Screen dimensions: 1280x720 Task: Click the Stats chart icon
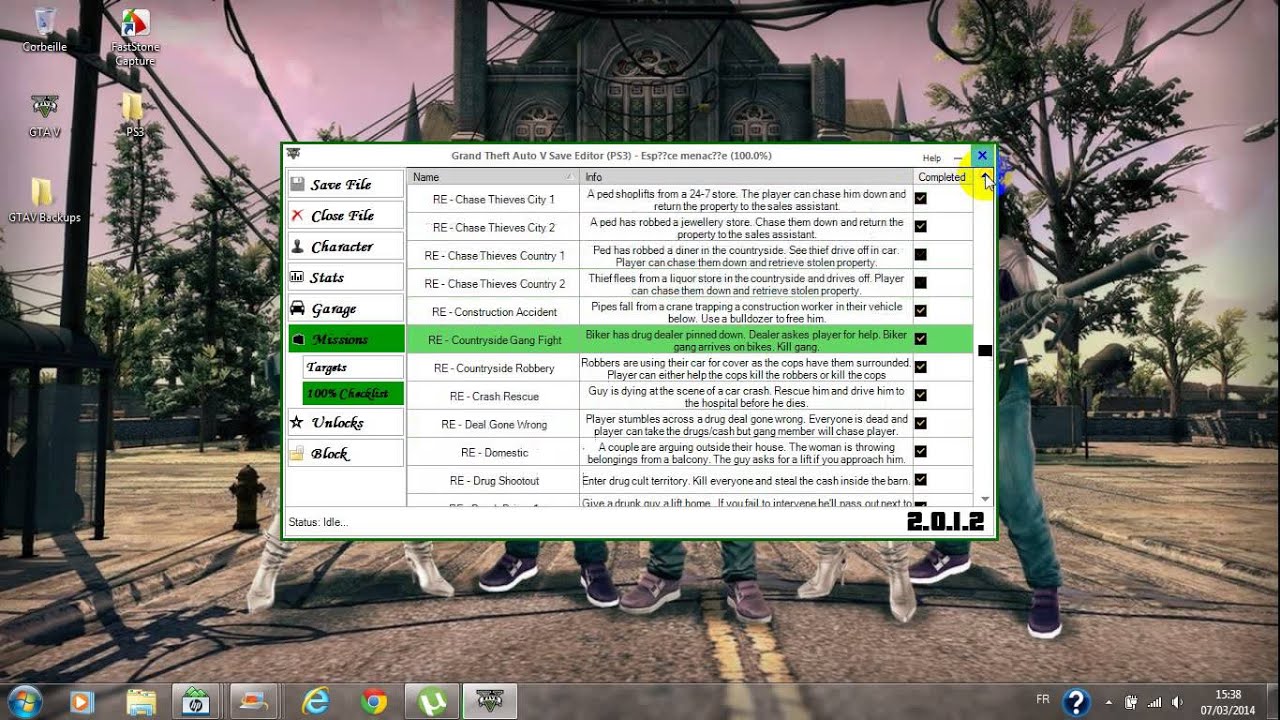point(297,277)
